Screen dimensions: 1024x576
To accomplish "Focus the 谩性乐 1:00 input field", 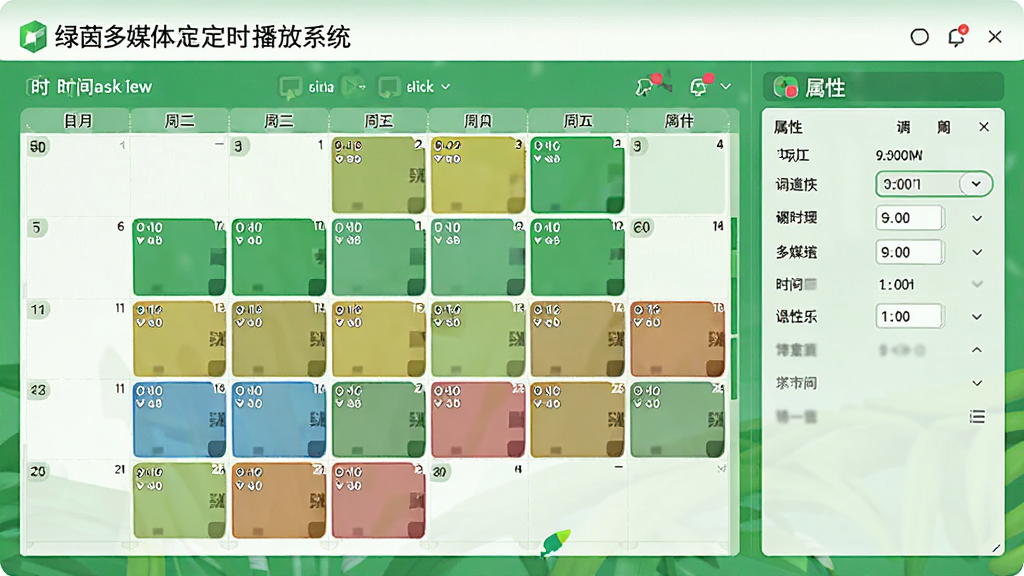I will [910, 317].
